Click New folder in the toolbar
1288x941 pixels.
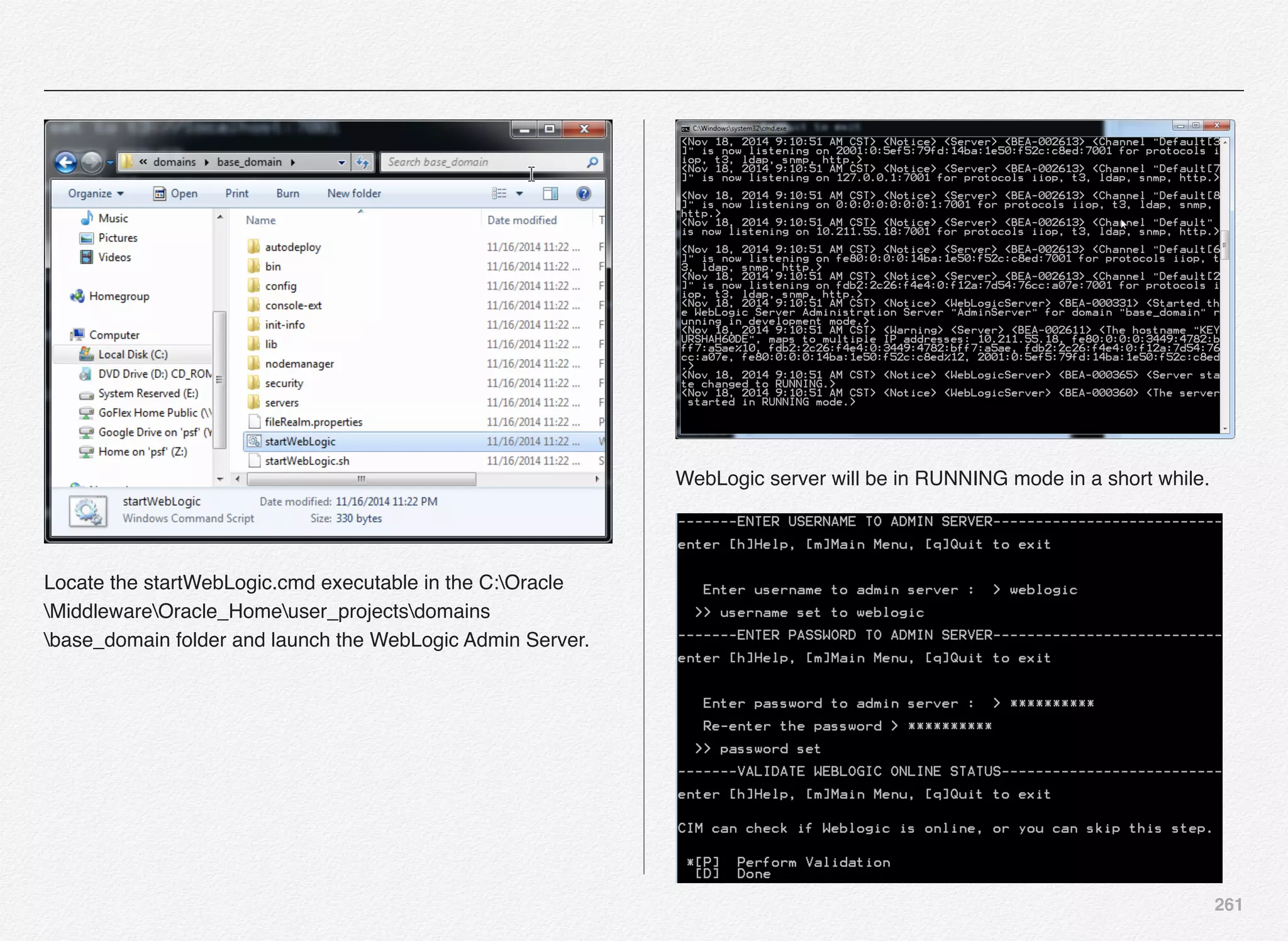coord(354,194)
